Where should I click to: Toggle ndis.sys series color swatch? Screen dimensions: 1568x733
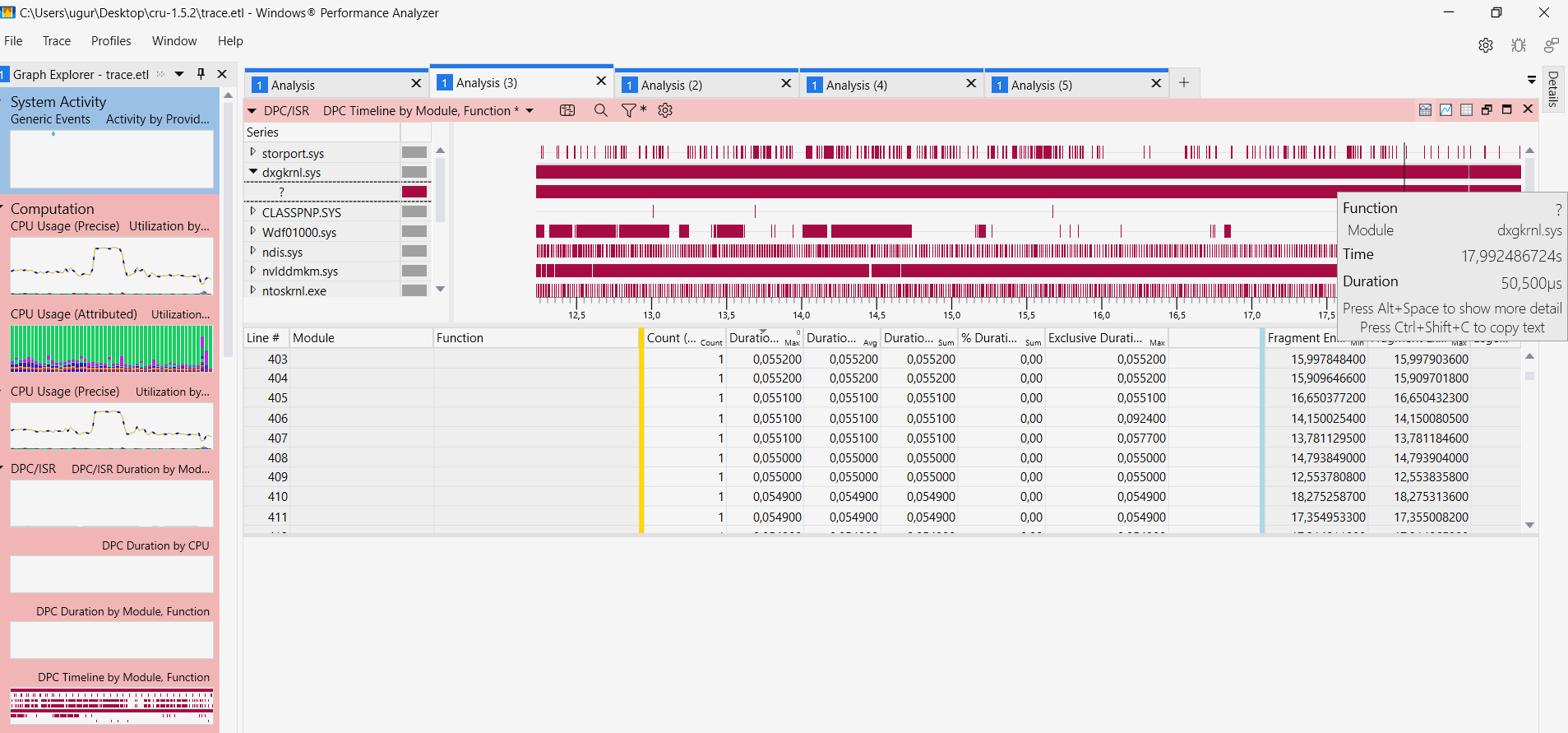414,251
